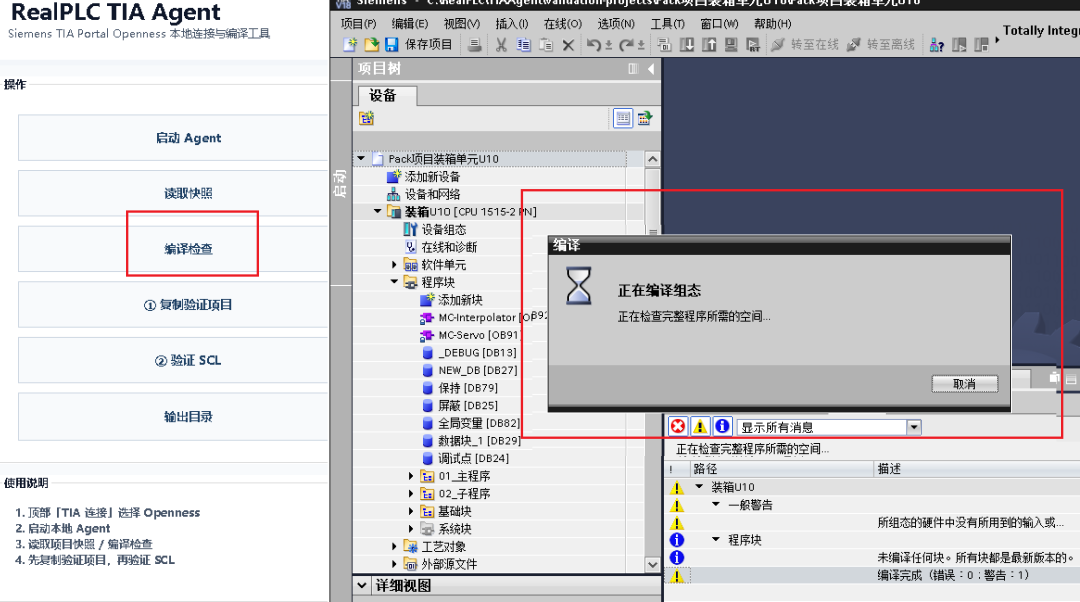1080x602 pixels.
Task: Open the 工具(T) menu
Action: click(x=667, y=23)
